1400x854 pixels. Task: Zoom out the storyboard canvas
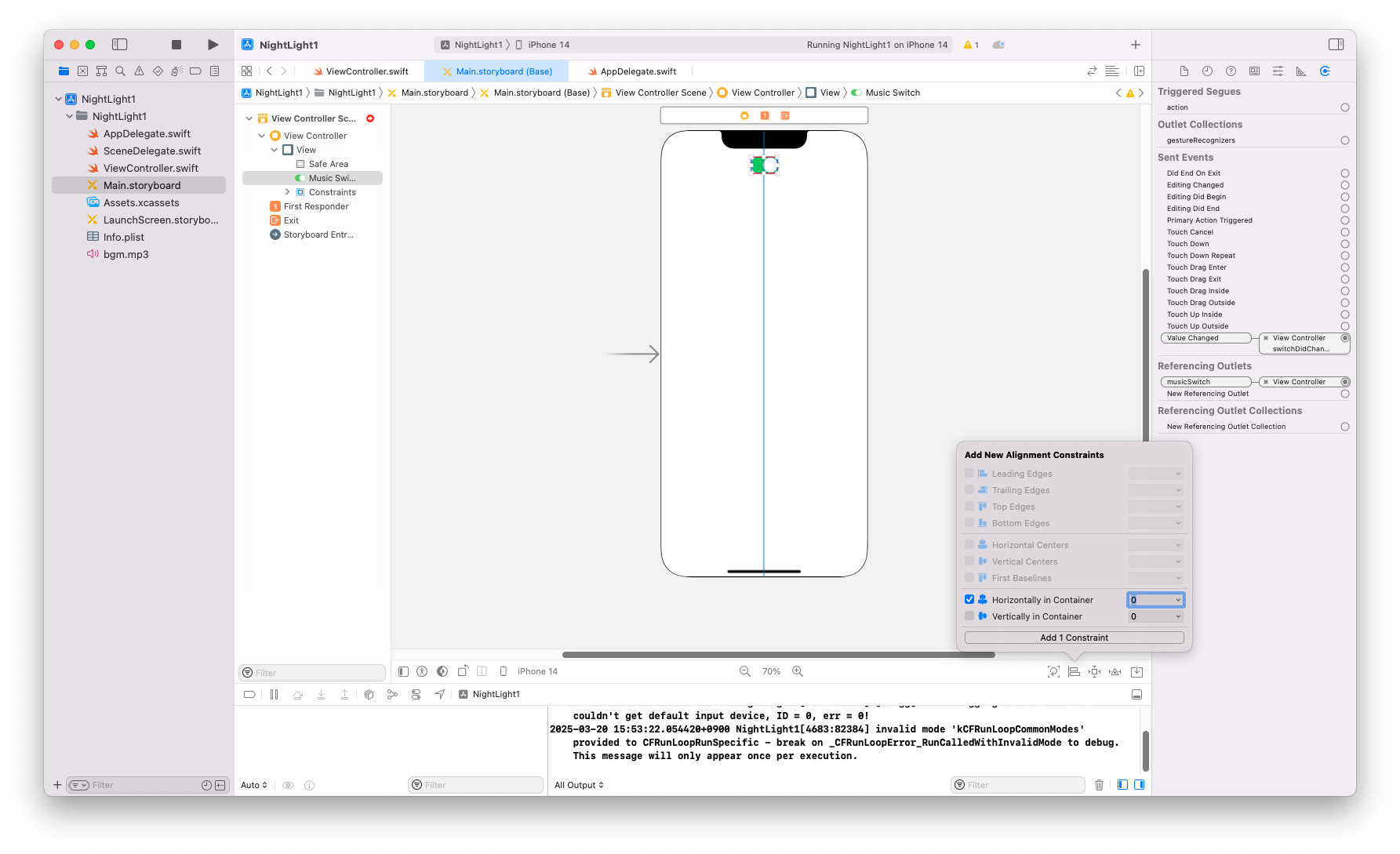pyautogui.click(x=745, y=671)
